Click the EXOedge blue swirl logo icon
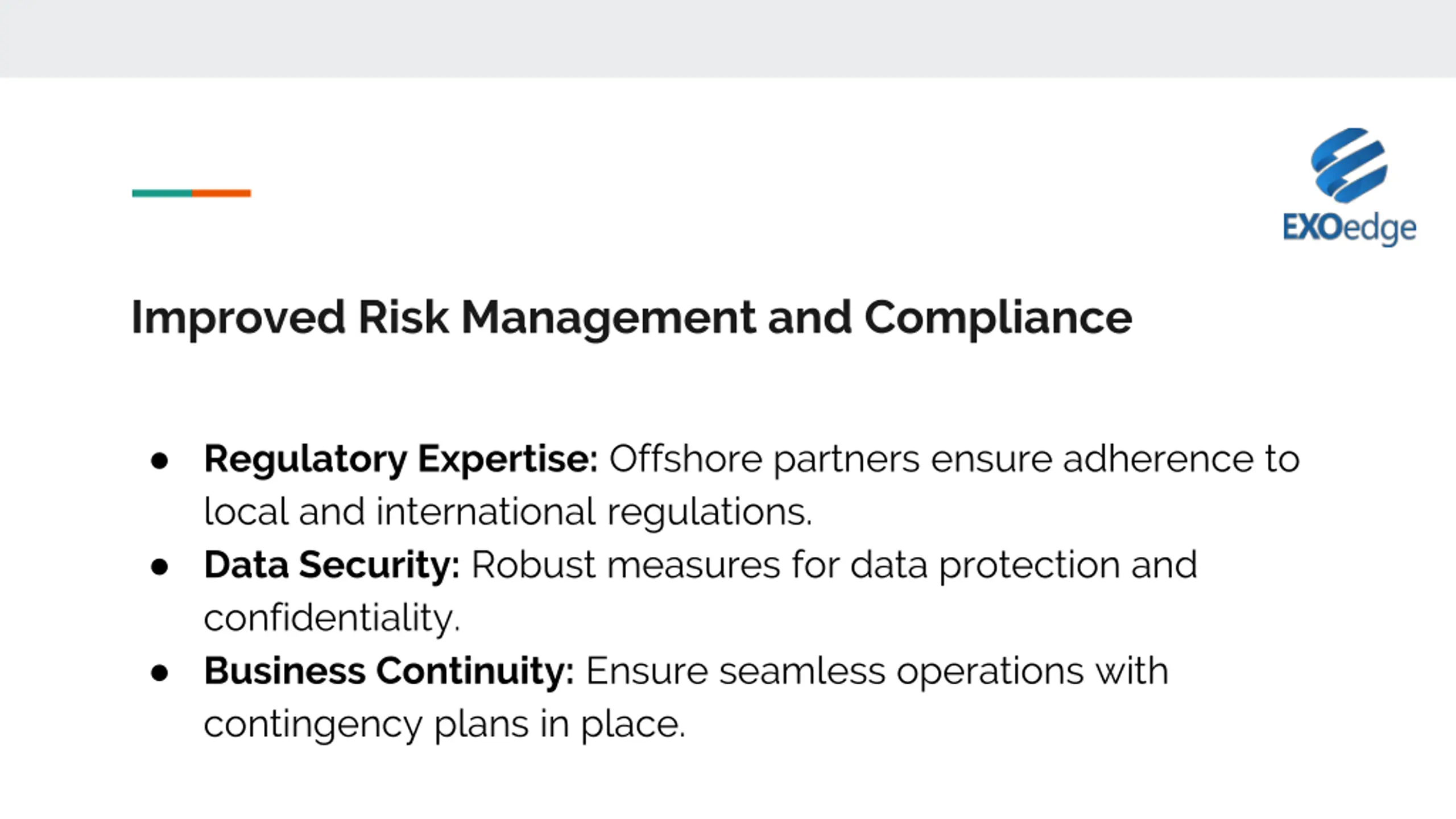This screenshot has height=819, width=1456. click(x=1349, y=165)
